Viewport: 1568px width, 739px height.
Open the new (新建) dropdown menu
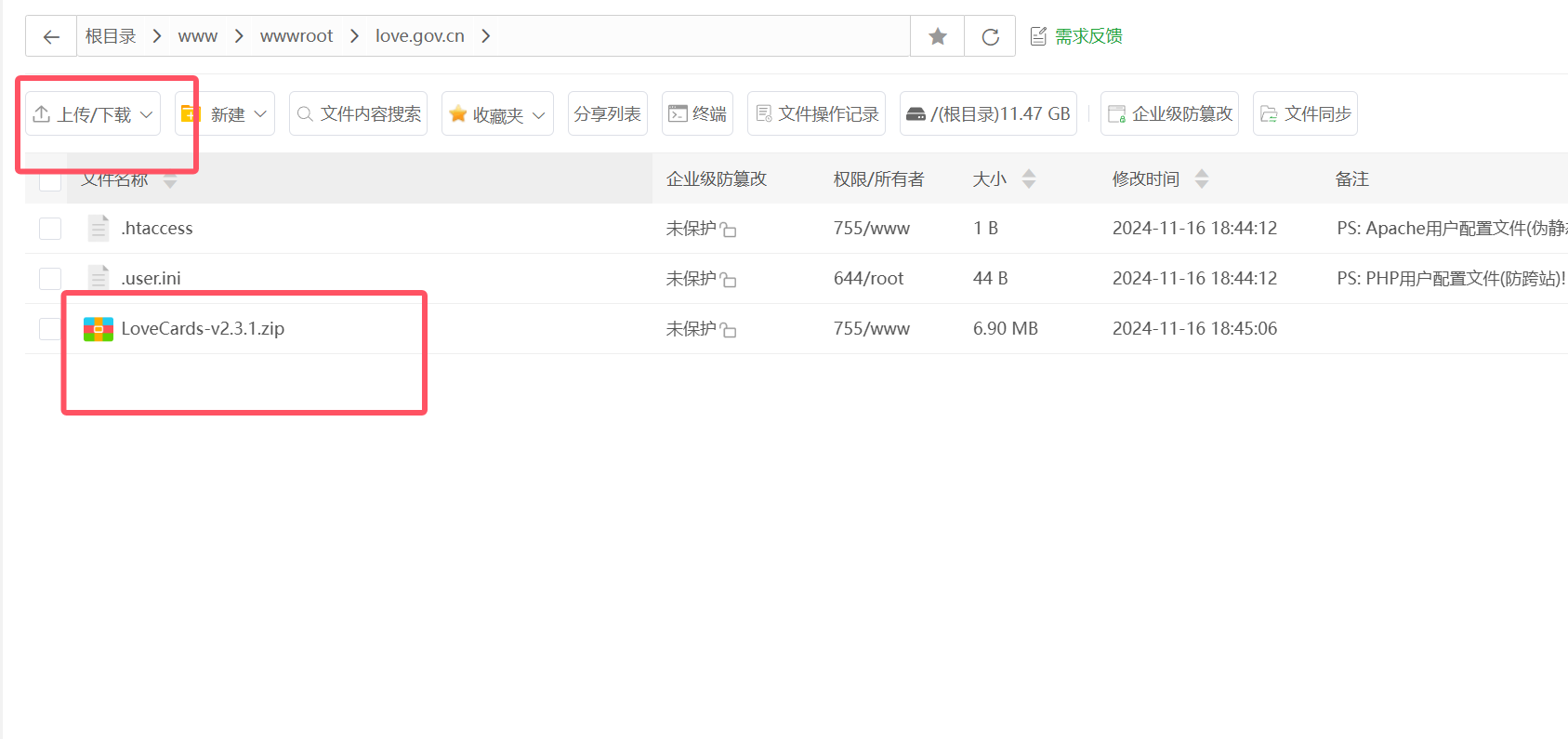click(x=225, y=114)
